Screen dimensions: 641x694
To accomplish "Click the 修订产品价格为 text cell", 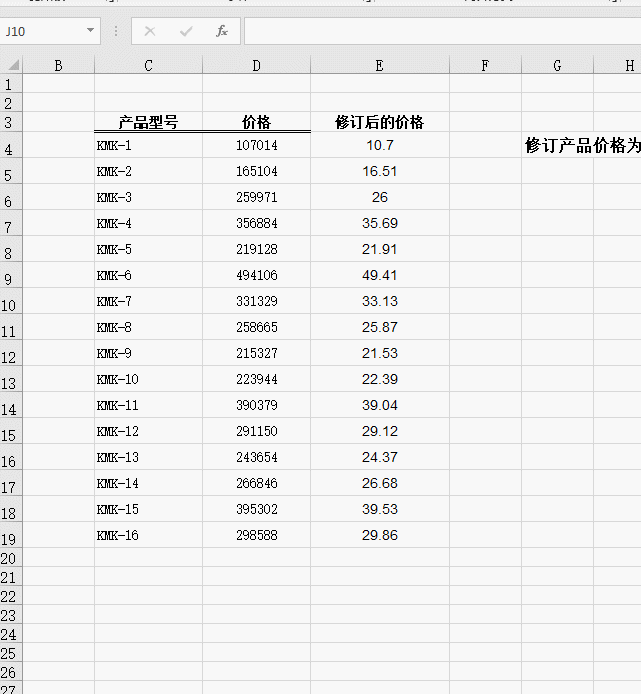I will pyautogui.click(x=583, y=145).
